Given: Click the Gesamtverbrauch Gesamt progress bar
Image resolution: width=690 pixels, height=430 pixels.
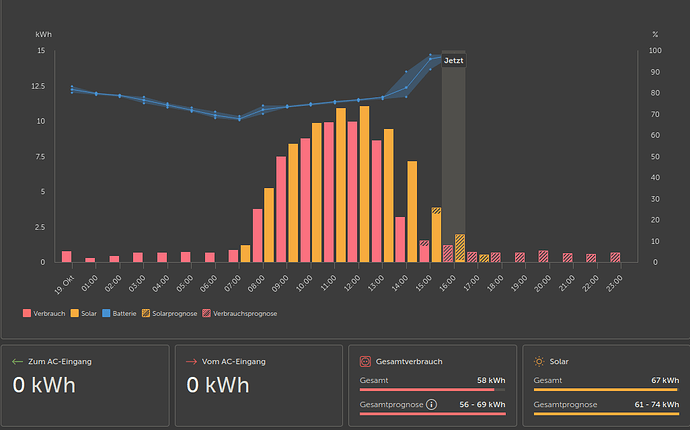Looking at the screenshot, I should click(x=433, y=390).
